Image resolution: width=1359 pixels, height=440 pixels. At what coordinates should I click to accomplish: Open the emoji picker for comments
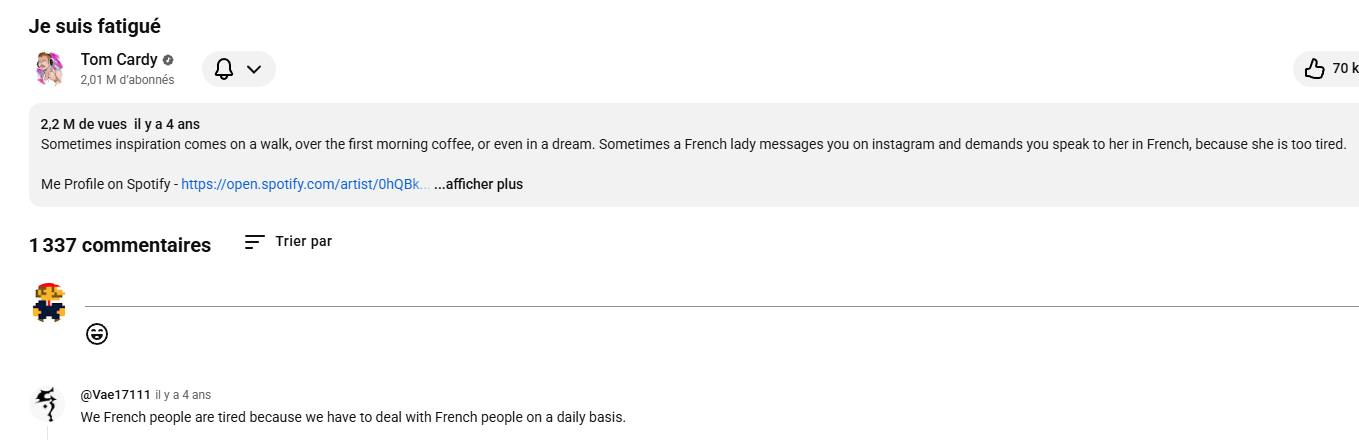(97, 334)
